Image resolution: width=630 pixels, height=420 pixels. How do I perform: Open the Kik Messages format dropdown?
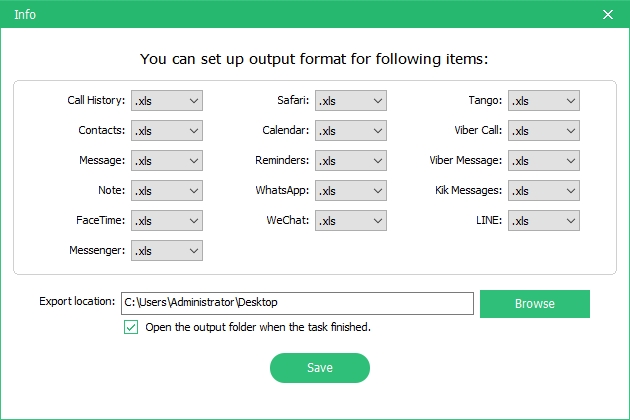544,191
